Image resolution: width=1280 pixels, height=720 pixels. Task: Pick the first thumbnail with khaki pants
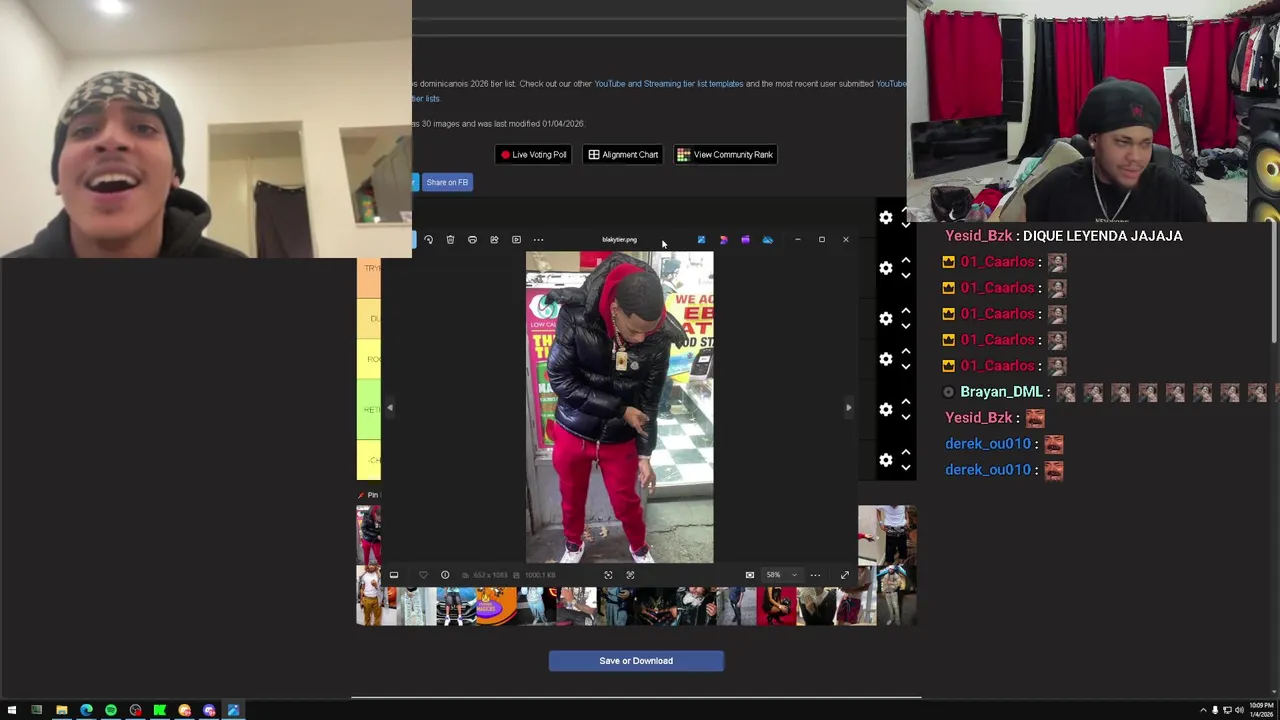coord(369,596)
